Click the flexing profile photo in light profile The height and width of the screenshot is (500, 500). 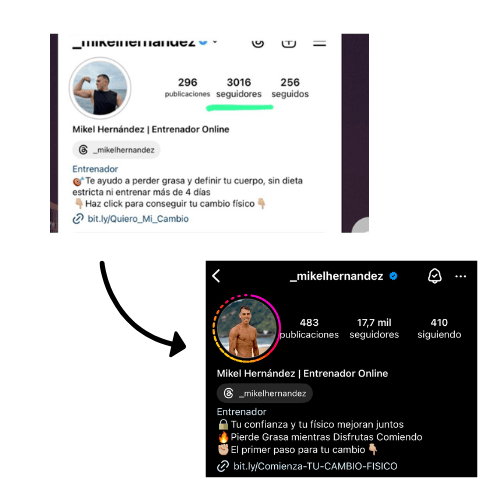tap(100, 88)
